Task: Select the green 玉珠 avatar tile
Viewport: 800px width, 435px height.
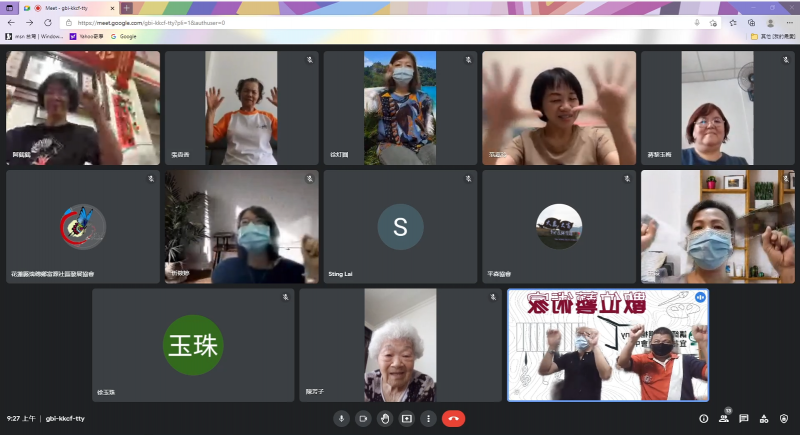Action: pyautogui.click(x=193, y=345)
